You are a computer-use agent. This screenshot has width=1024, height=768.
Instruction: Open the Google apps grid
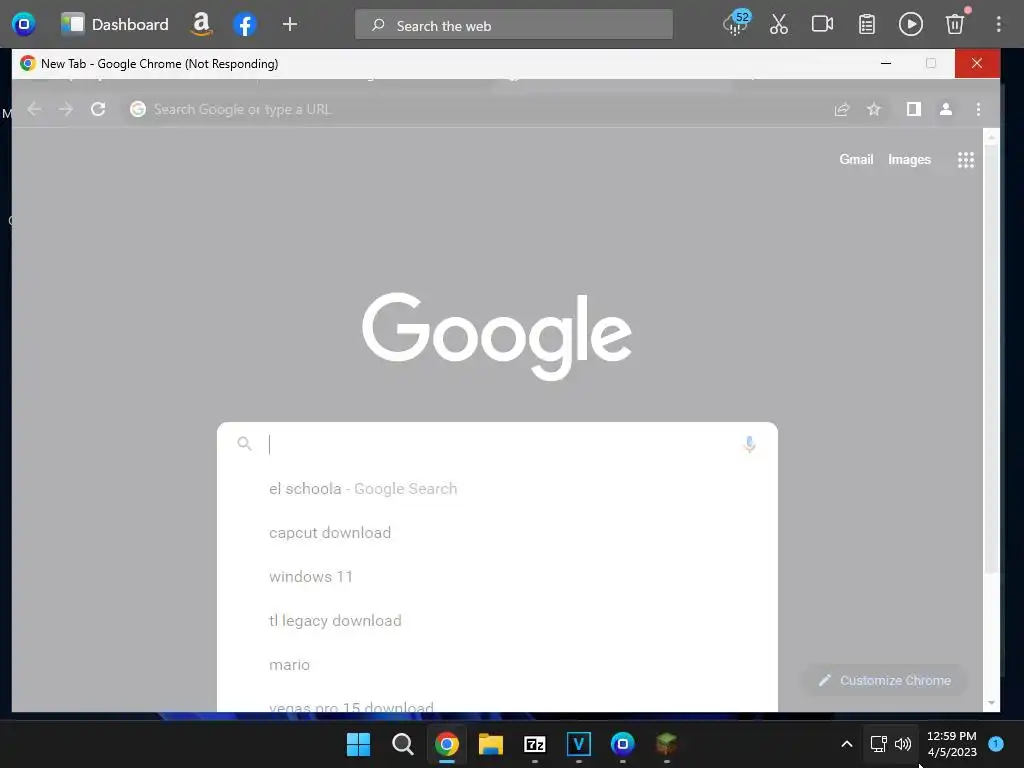965,159
